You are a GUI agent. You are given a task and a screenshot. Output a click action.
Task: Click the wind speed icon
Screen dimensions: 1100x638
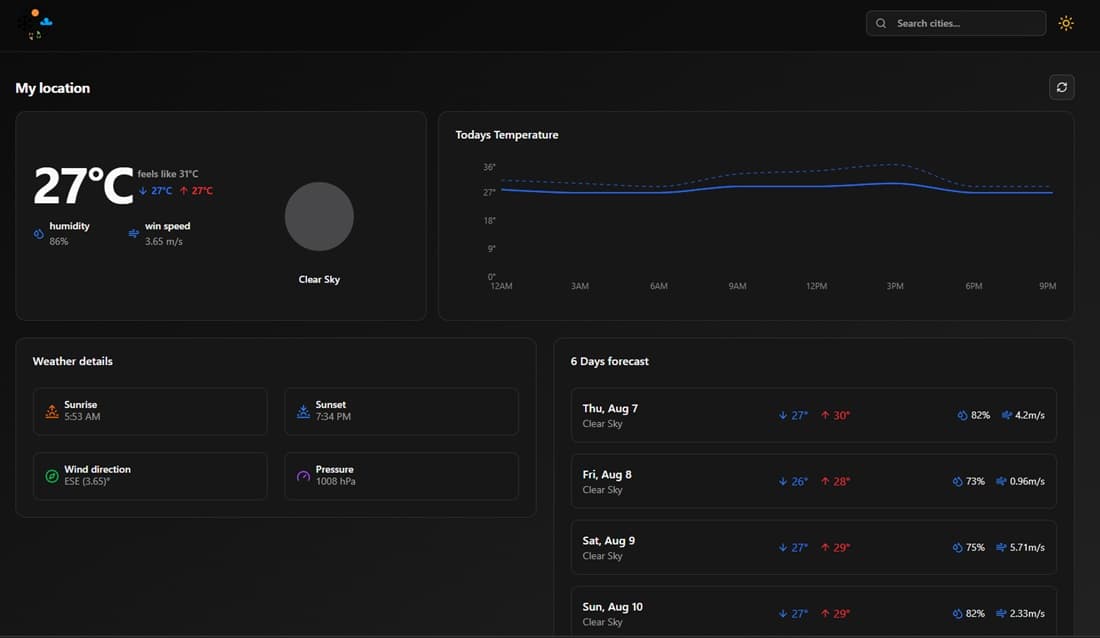134,234
